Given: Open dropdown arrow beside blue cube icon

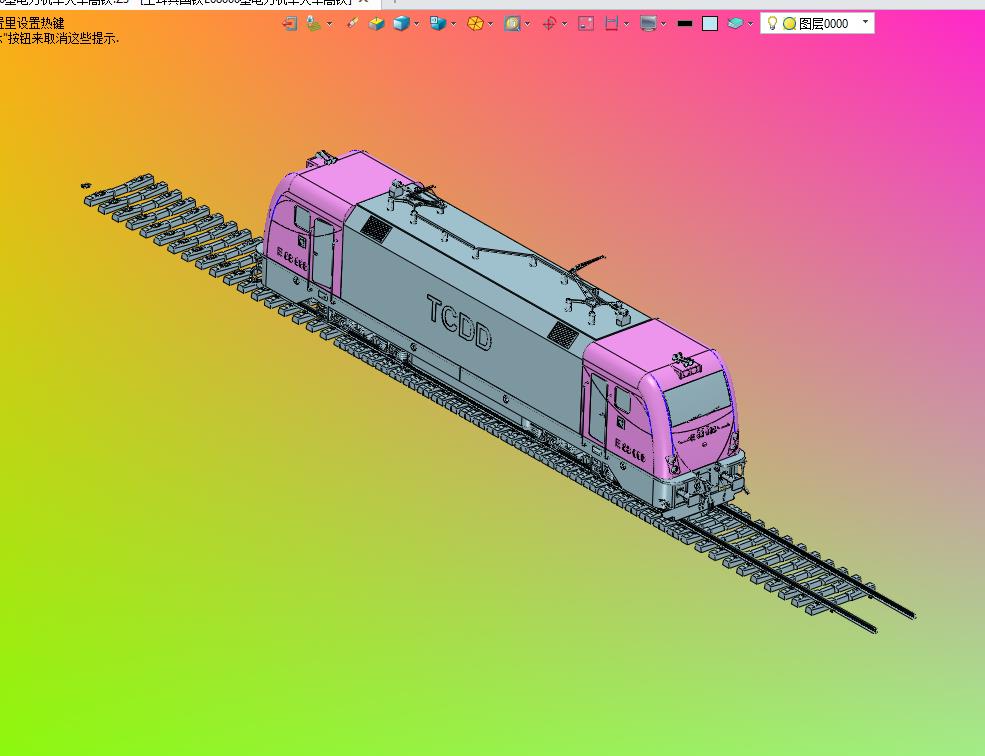Looking at the screenshot, I should coord(416,24).
